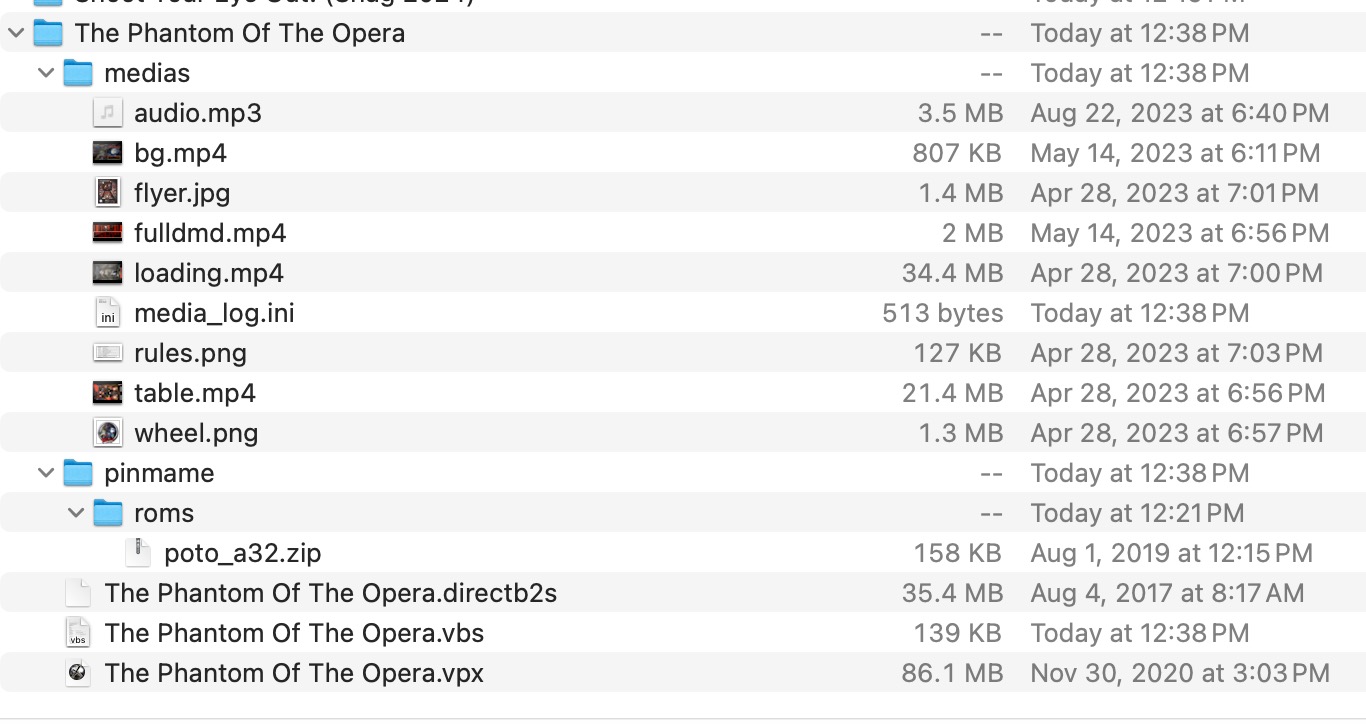Screen dimensions: 1366x724
Task: Collapse The Phantom Of The Opera folder
Action: click(16, 33)
